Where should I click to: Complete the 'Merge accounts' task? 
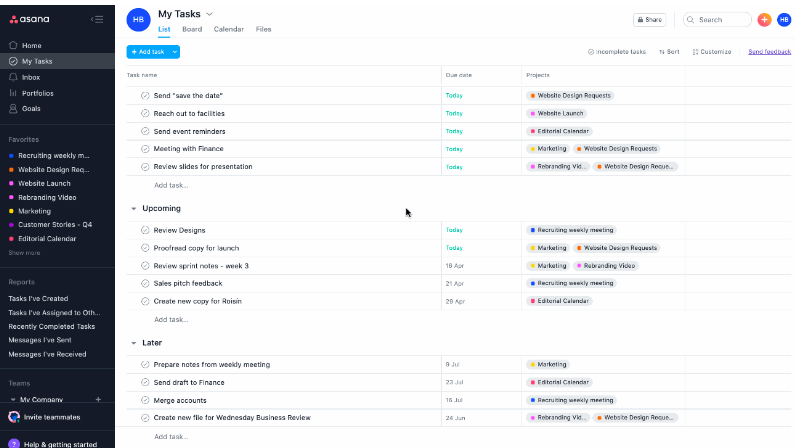point(145,400)
